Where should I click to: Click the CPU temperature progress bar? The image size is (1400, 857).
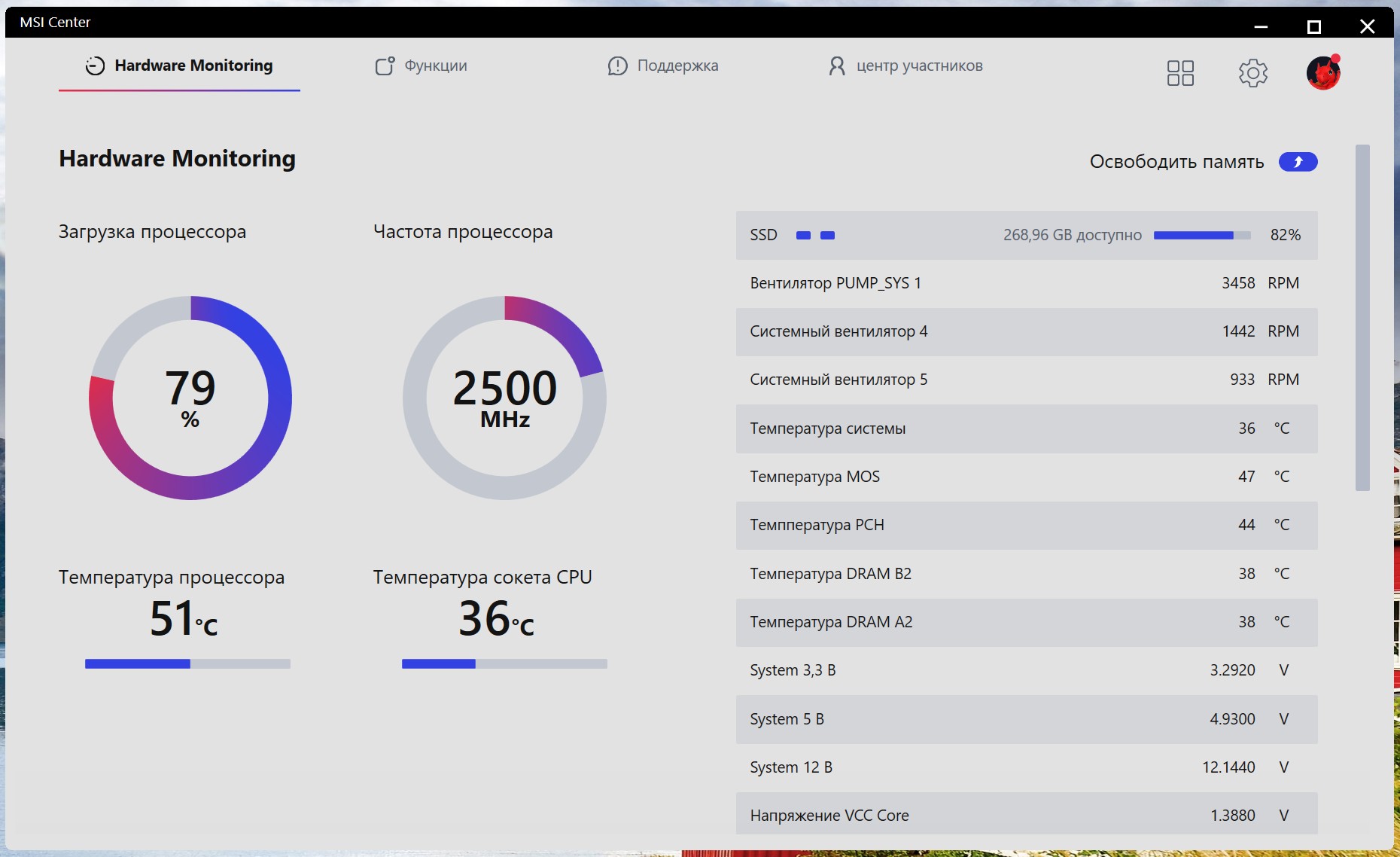(187, 663)
